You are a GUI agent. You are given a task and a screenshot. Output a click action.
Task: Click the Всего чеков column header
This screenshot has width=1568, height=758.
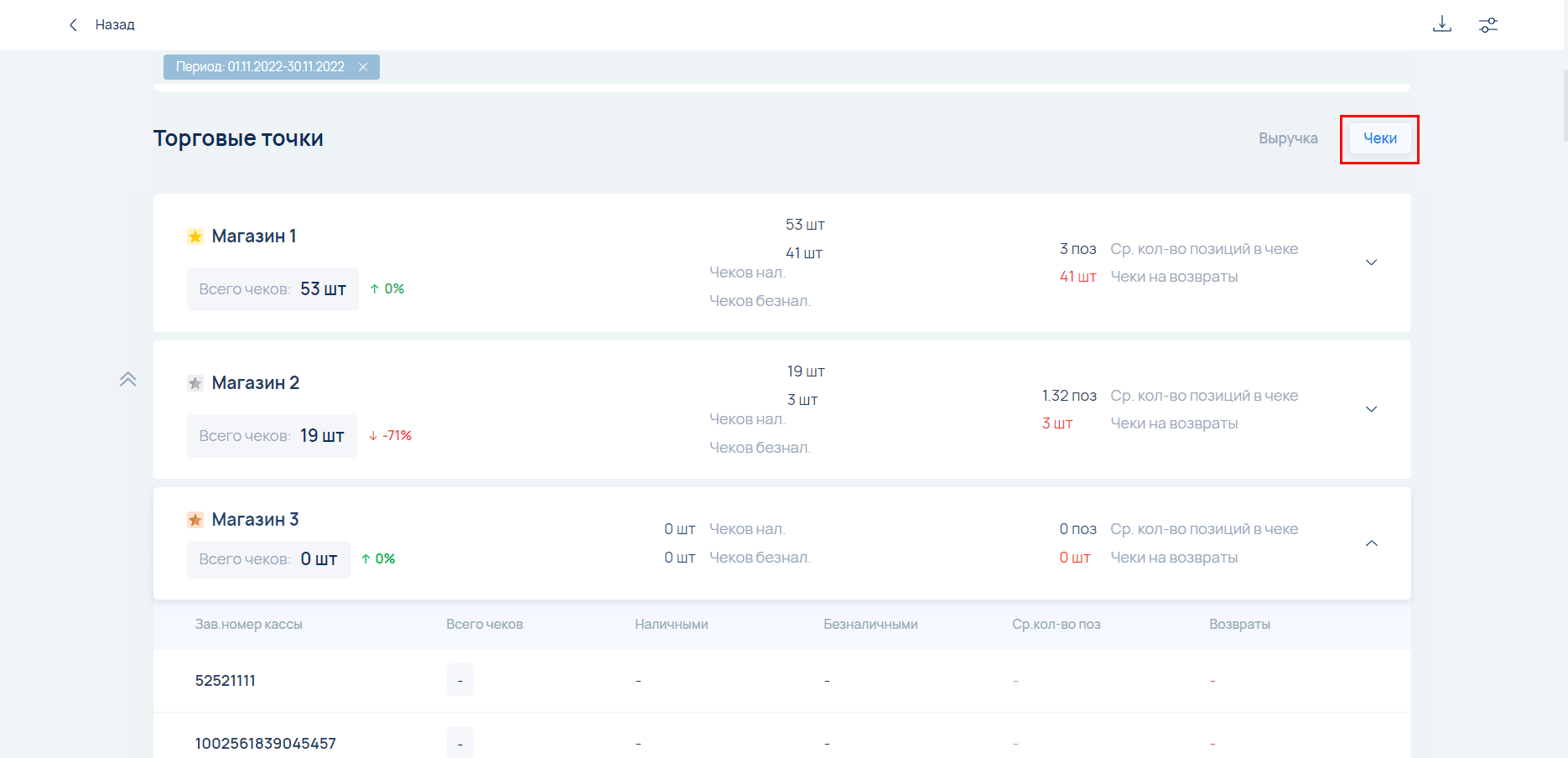pyautogui.click(x=485, y=625)
